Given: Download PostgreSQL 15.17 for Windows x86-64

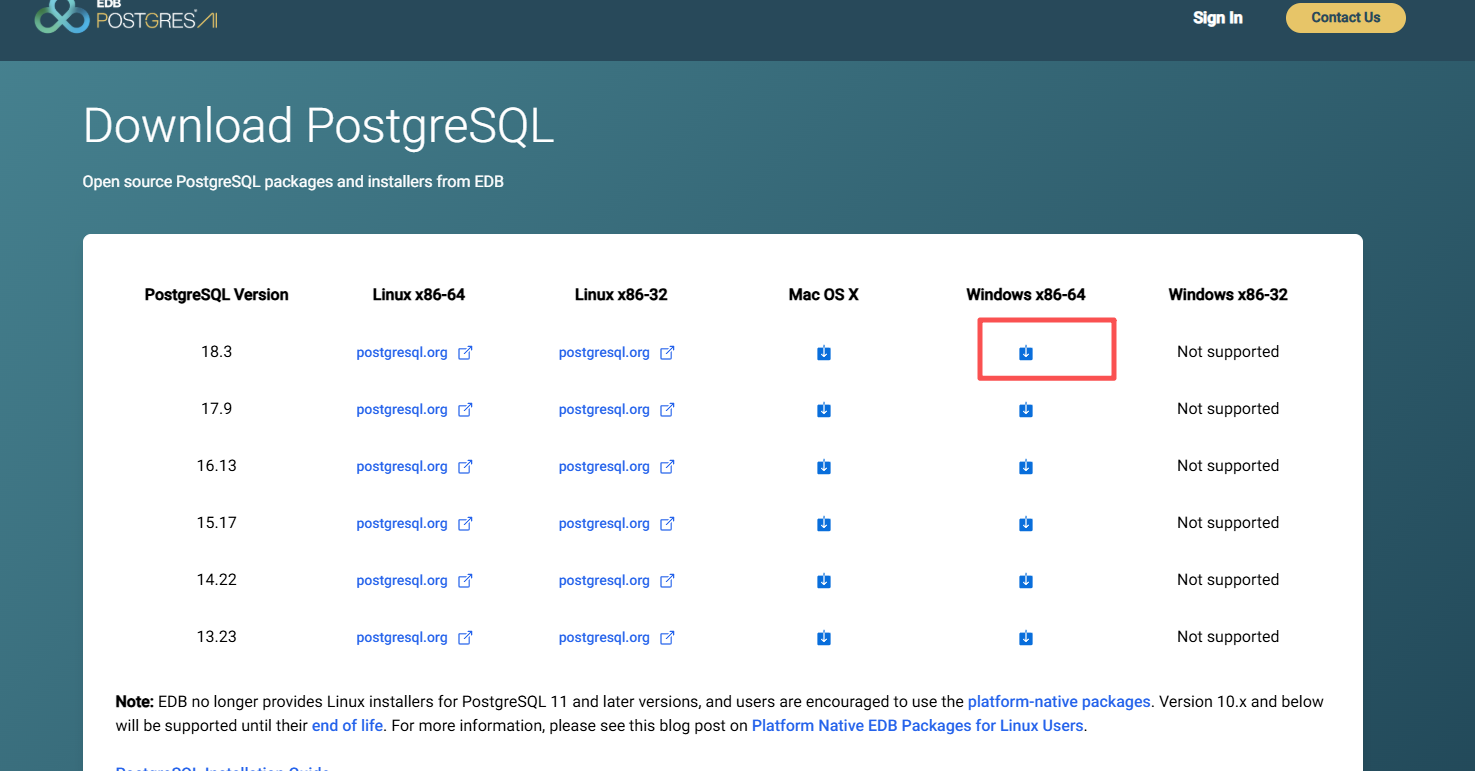Looking at the screenshot, I should 1025,524.
